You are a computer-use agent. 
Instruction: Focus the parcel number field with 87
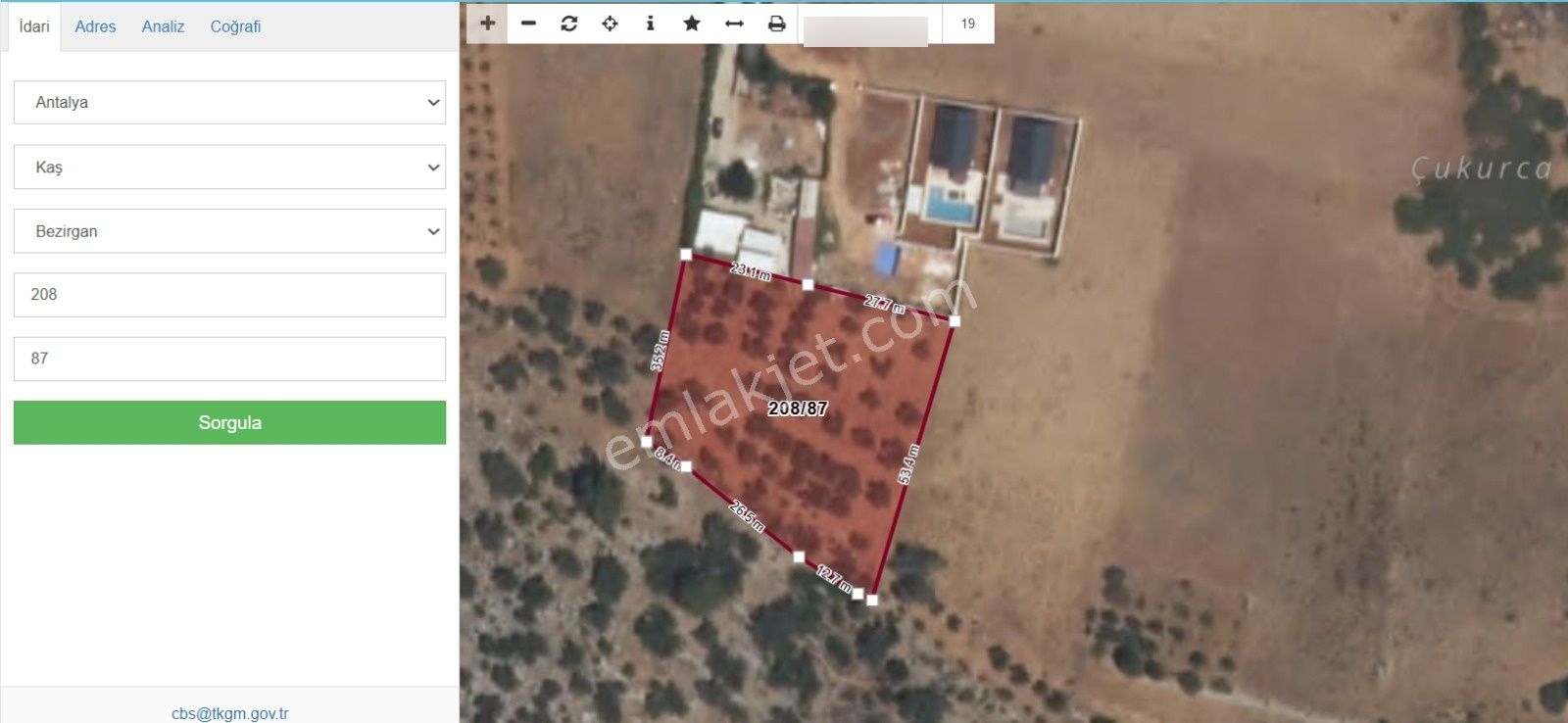point(229,359)
